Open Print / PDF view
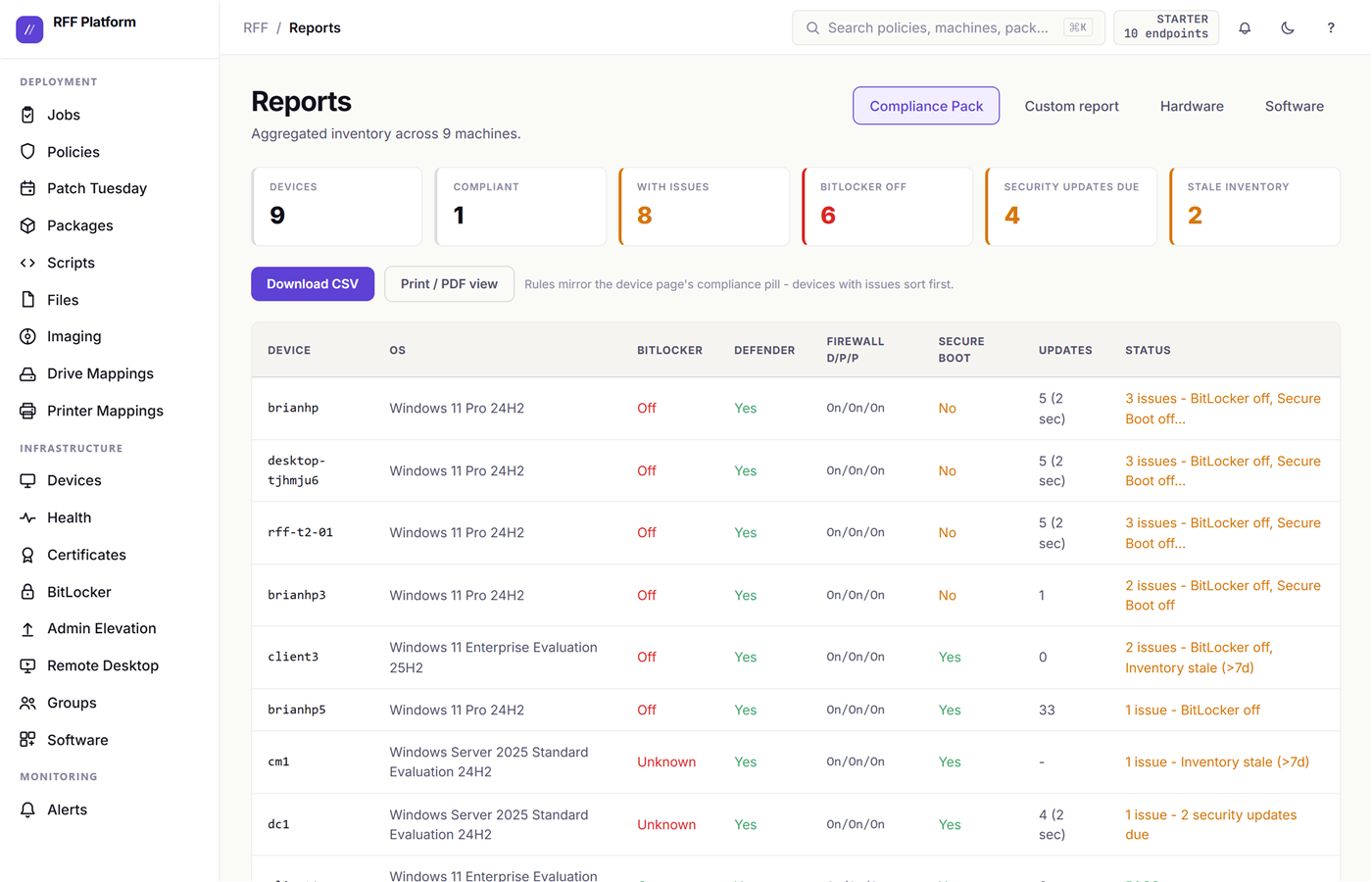The image size is (1372, 882). point(449,284)
